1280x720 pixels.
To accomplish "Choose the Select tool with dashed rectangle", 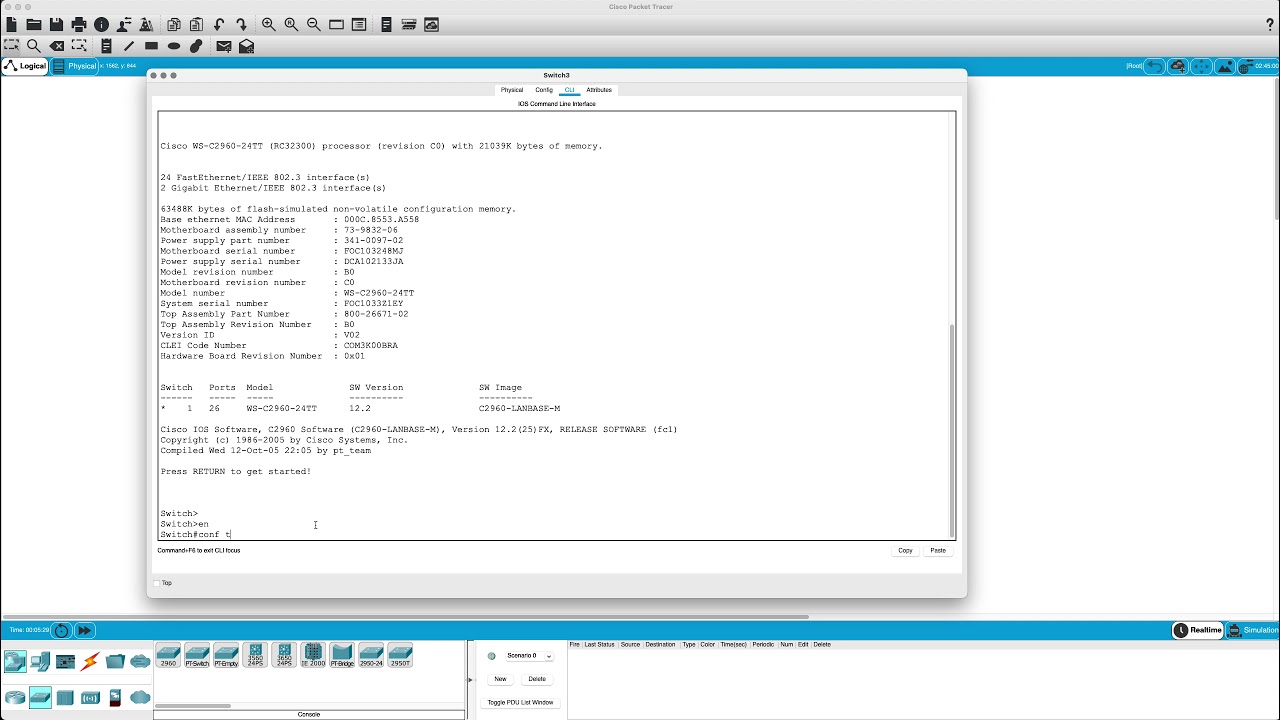I will coord(11,46).
